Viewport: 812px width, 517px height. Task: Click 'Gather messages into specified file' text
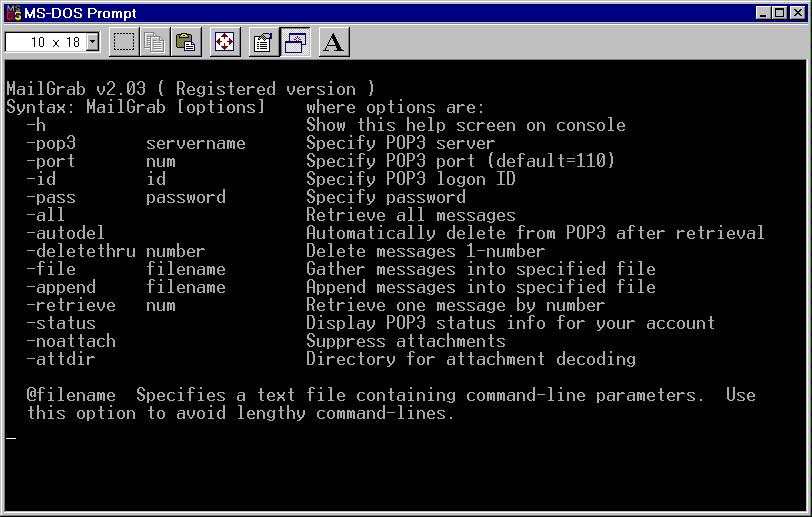[481, 269]
